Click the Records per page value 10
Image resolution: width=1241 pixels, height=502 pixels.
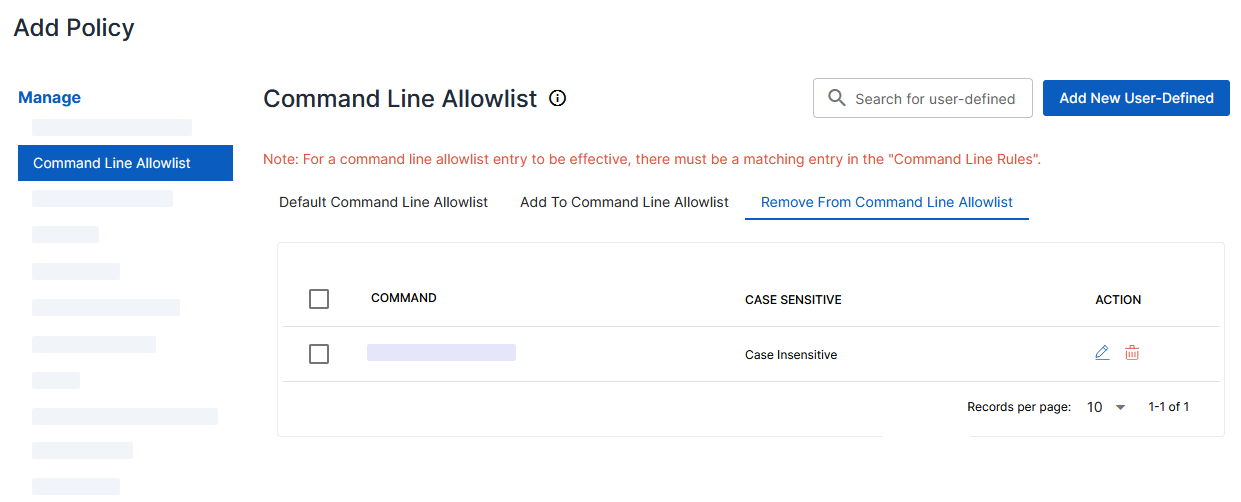click(1094, 407)
